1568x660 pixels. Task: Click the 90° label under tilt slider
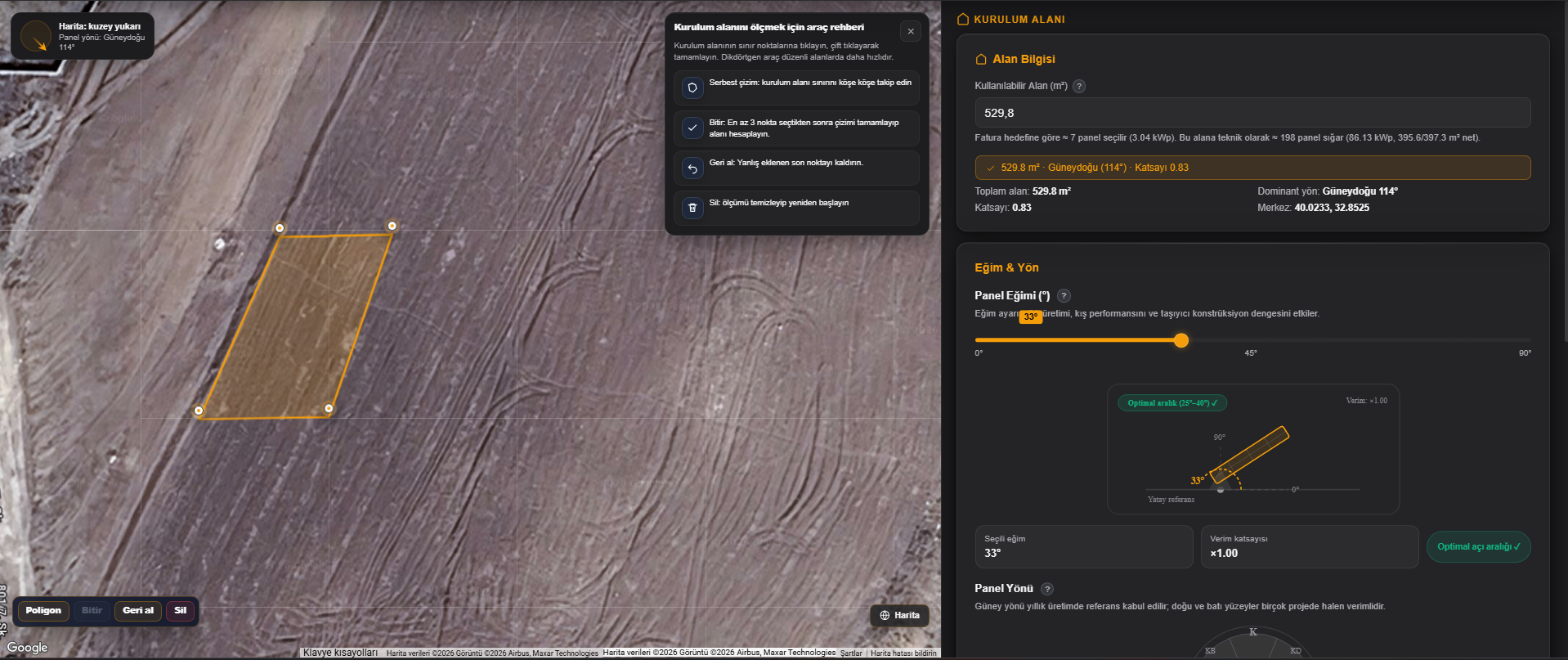point(1525,353)
